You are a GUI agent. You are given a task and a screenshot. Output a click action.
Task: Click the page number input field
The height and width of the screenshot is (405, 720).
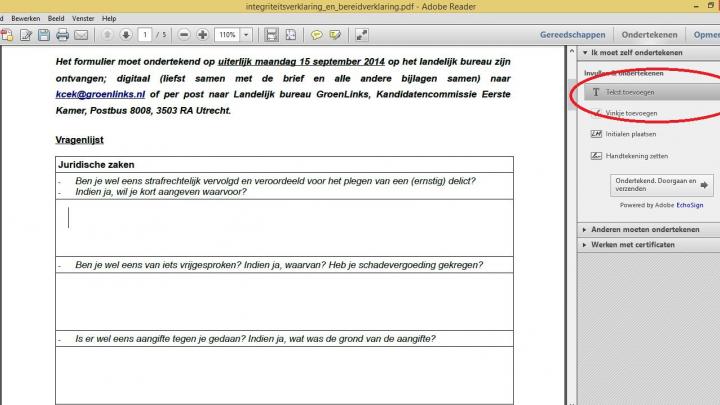(146, 35)
